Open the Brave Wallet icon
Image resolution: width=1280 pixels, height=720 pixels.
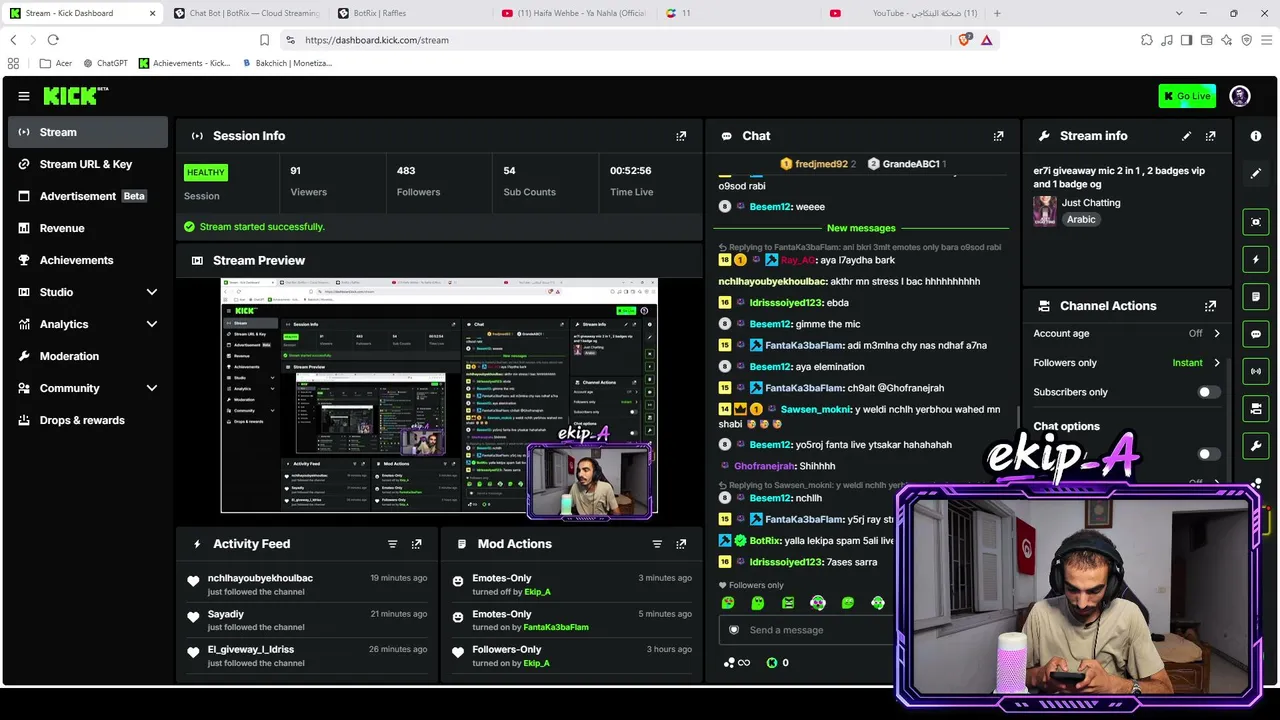[1206, 40]
